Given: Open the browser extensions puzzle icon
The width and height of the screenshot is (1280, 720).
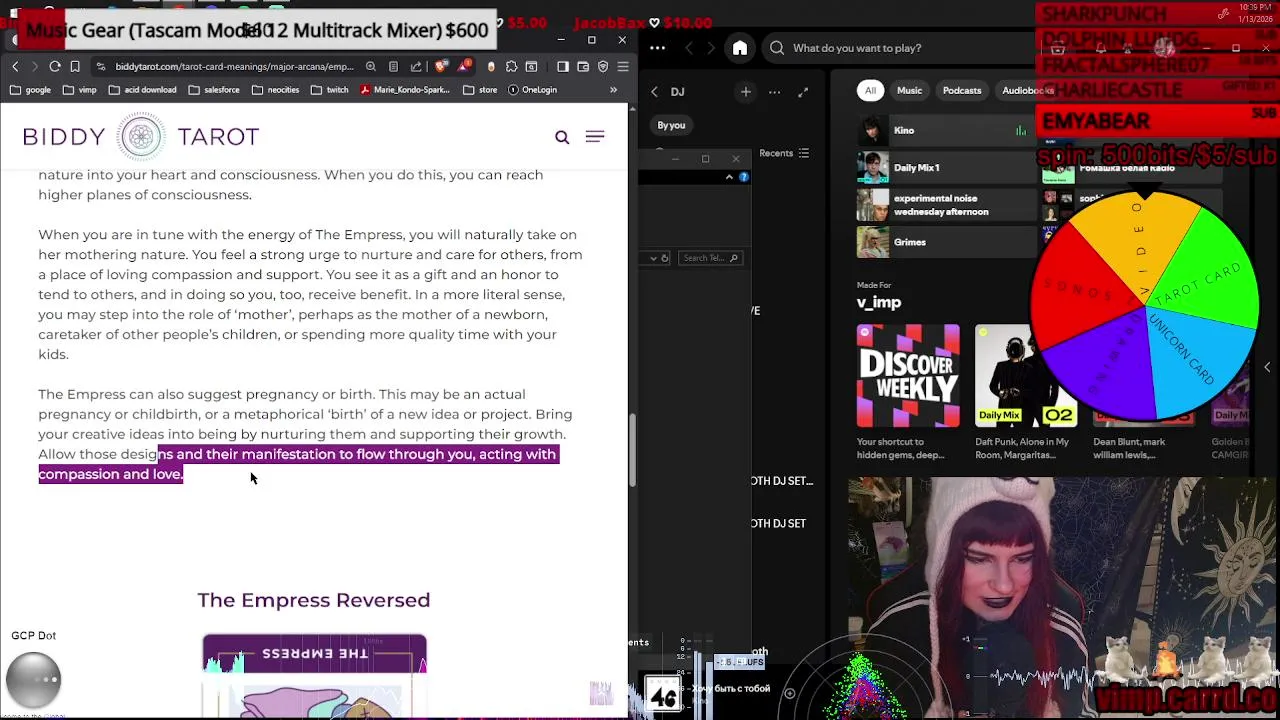Looking at the screenshot, I should pyautogui.click(x=512, y=66).
